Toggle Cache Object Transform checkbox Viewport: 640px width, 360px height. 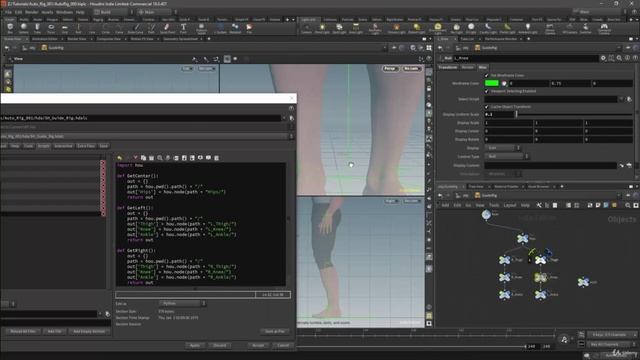coord(487,107)
